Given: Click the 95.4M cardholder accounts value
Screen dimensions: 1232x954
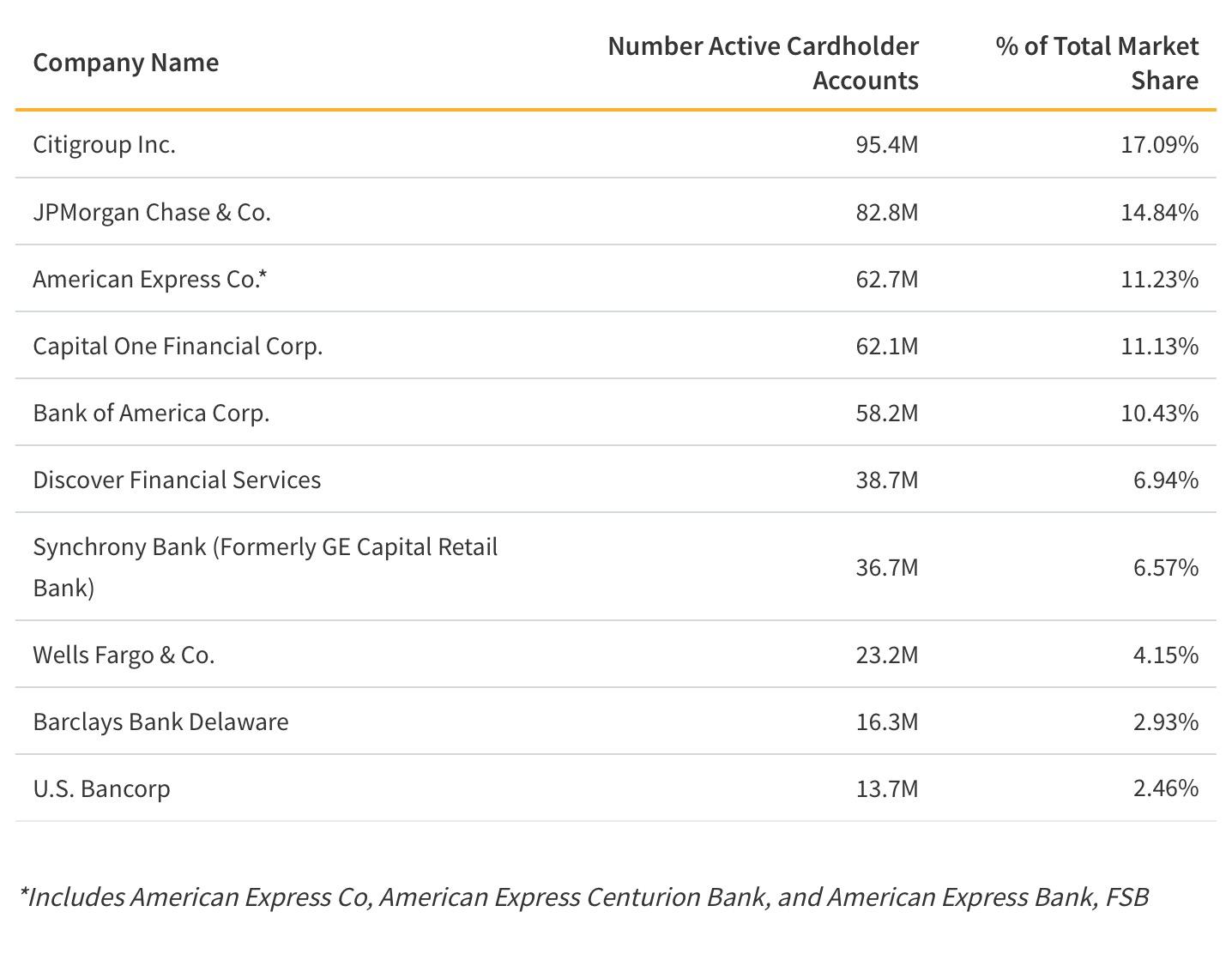Looking at the screenshot, I should (x=886, y=144).
